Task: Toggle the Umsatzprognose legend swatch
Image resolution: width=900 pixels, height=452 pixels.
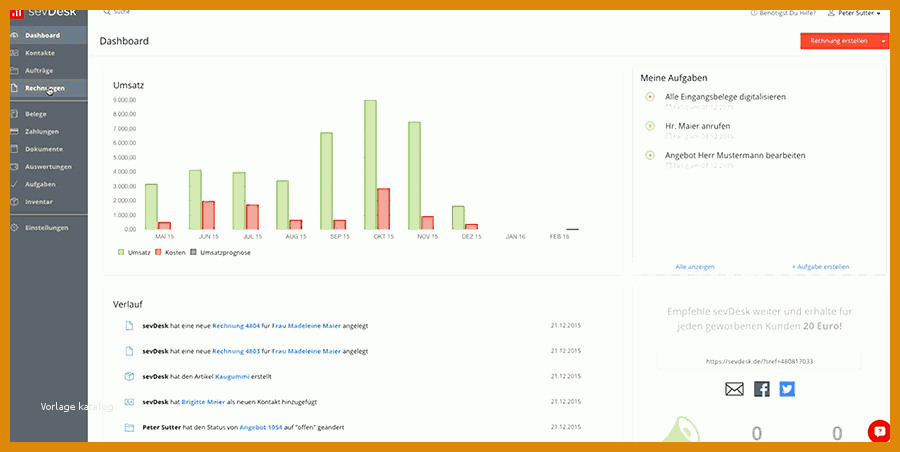Action: click(193, 252)
